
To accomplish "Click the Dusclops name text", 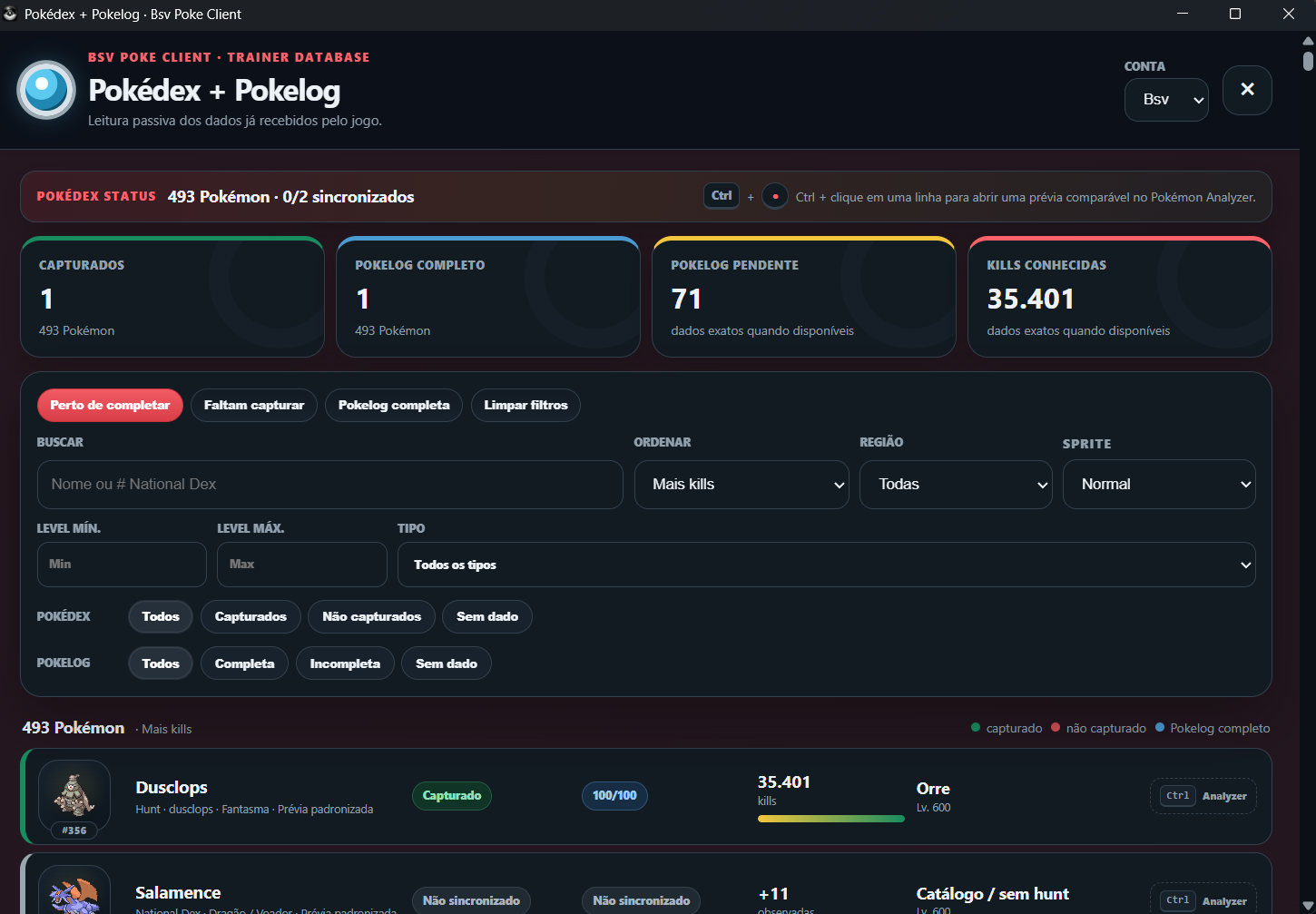I will (172, 788).
